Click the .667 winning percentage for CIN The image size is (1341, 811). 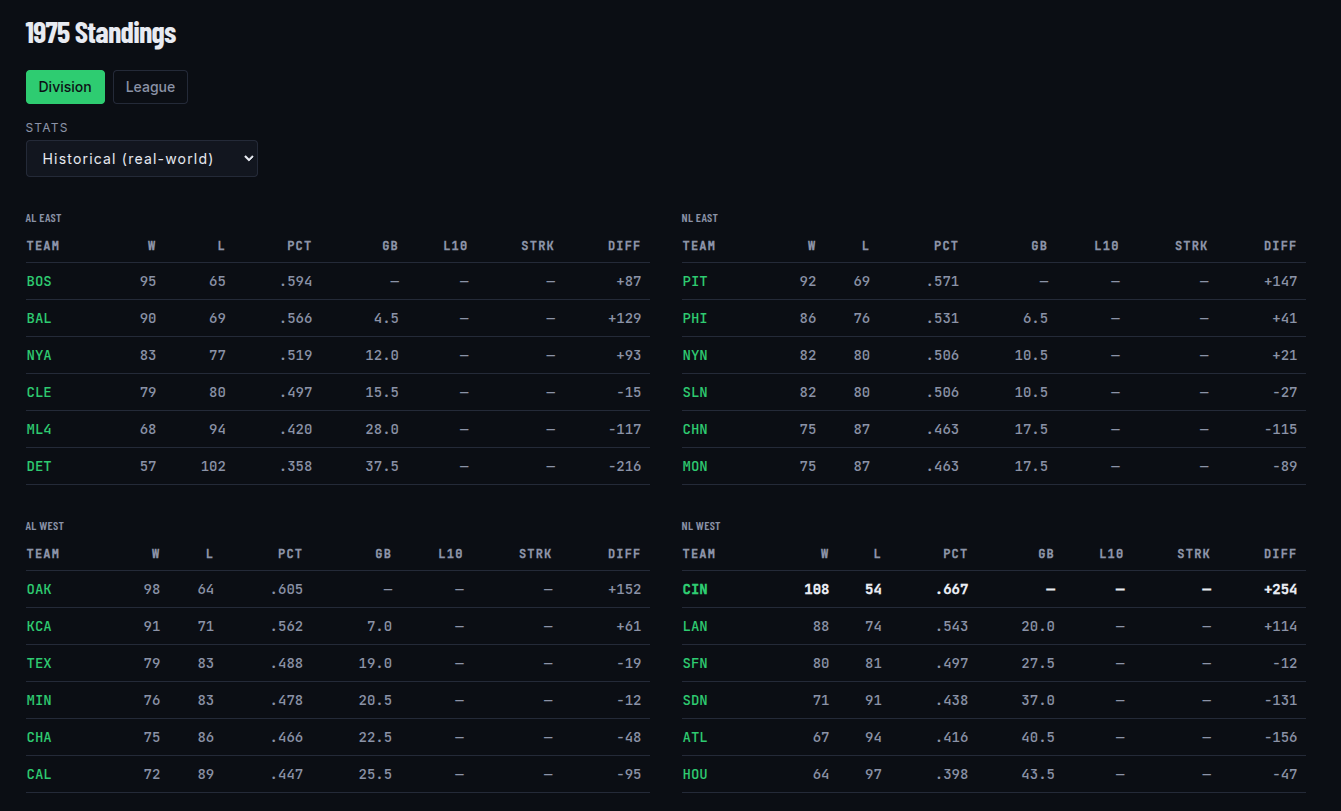tap(952, 590)
